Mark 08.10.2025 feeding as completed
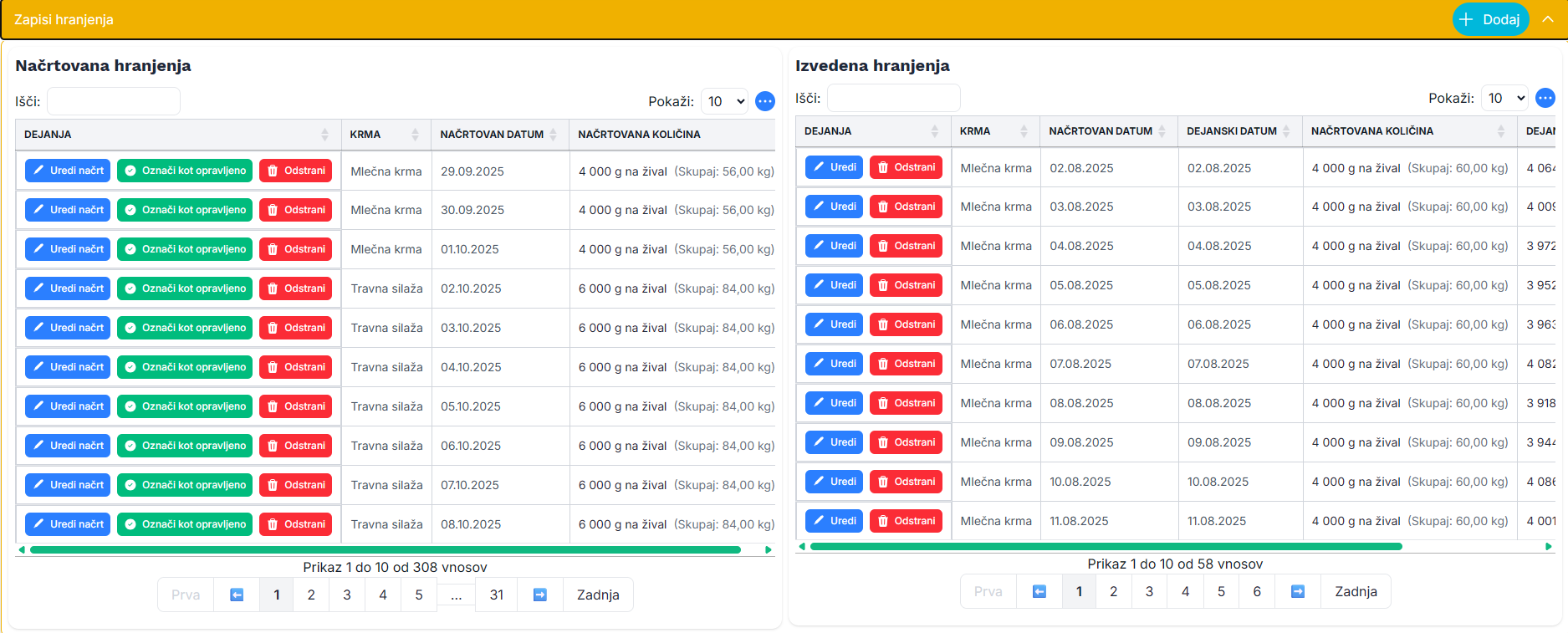The image size is (1568, 633). click(185, 524)
